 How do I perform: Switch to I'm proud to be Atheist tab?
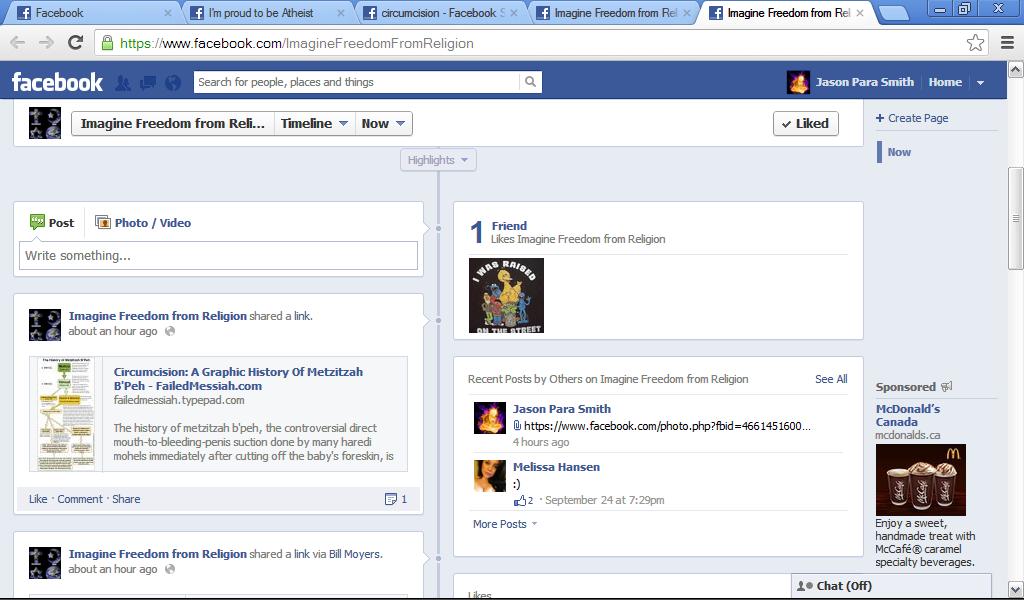tap(267, 13)
